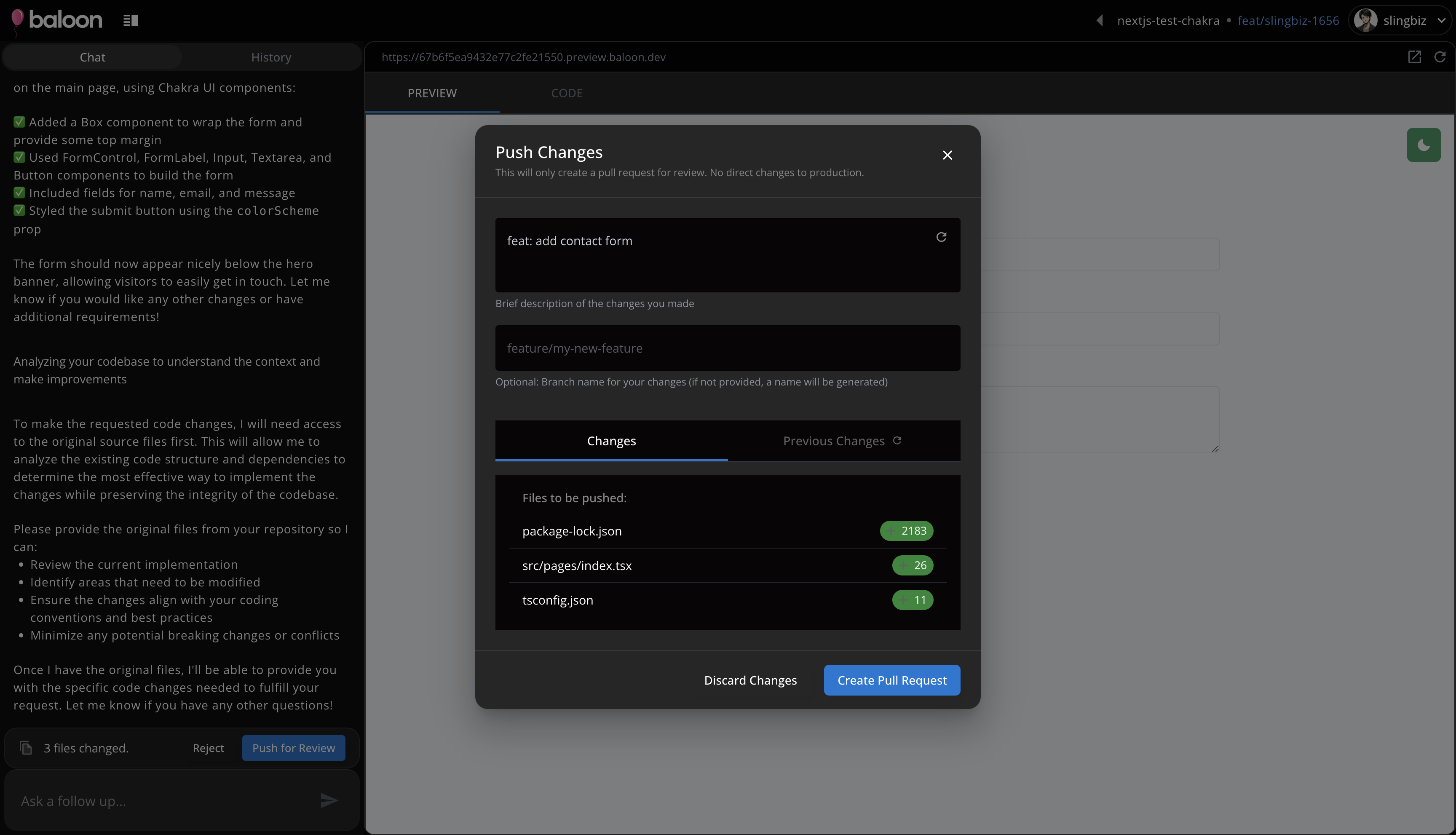Image resolution: width=1456 pixels, height=835 pixels.
Task: Click the sidebar collapse icon near the logo
Action: point(130,21)
